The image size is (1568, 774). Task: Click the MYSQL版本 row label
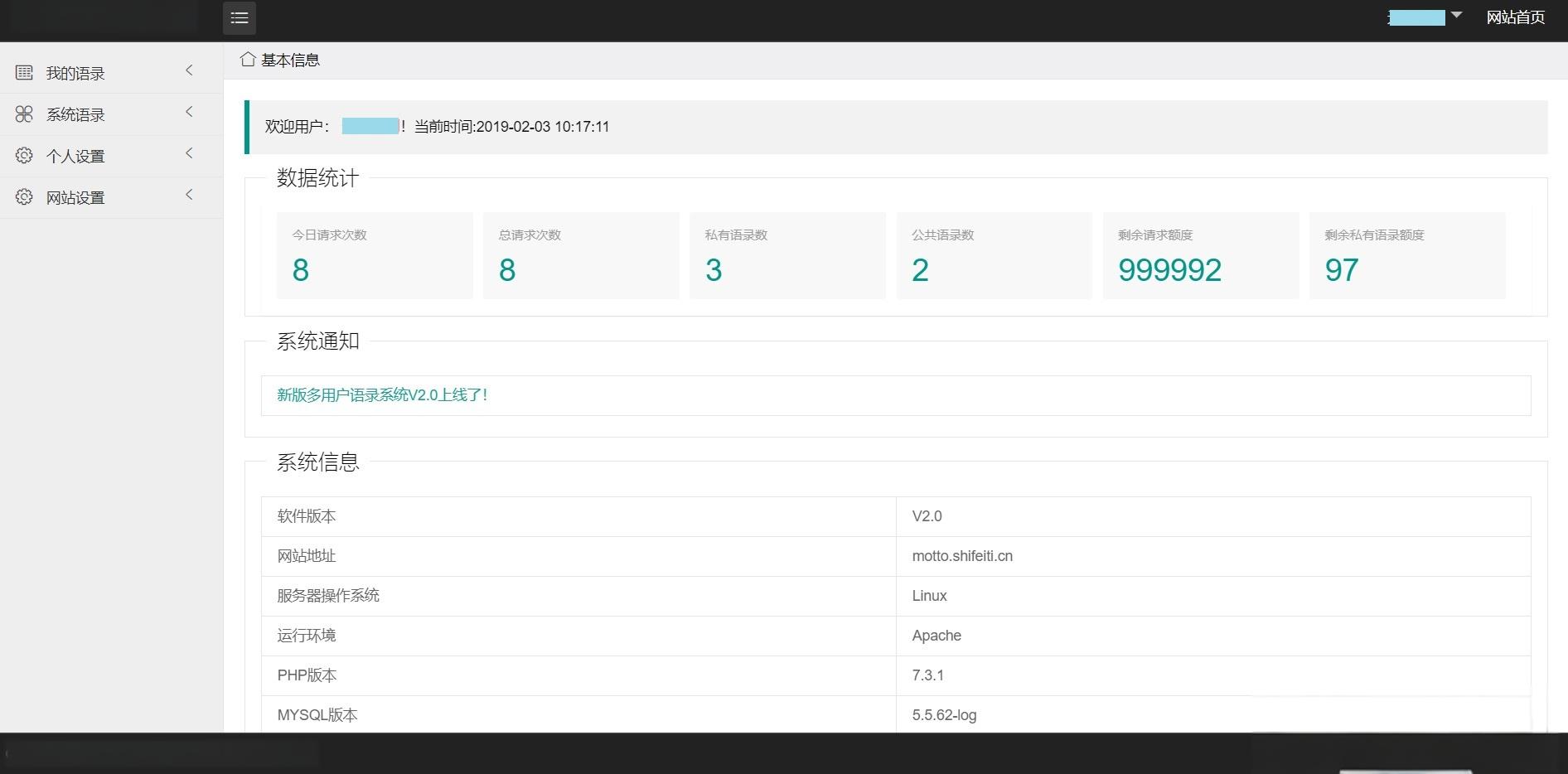pyautogui.click(x=317, y=715)
